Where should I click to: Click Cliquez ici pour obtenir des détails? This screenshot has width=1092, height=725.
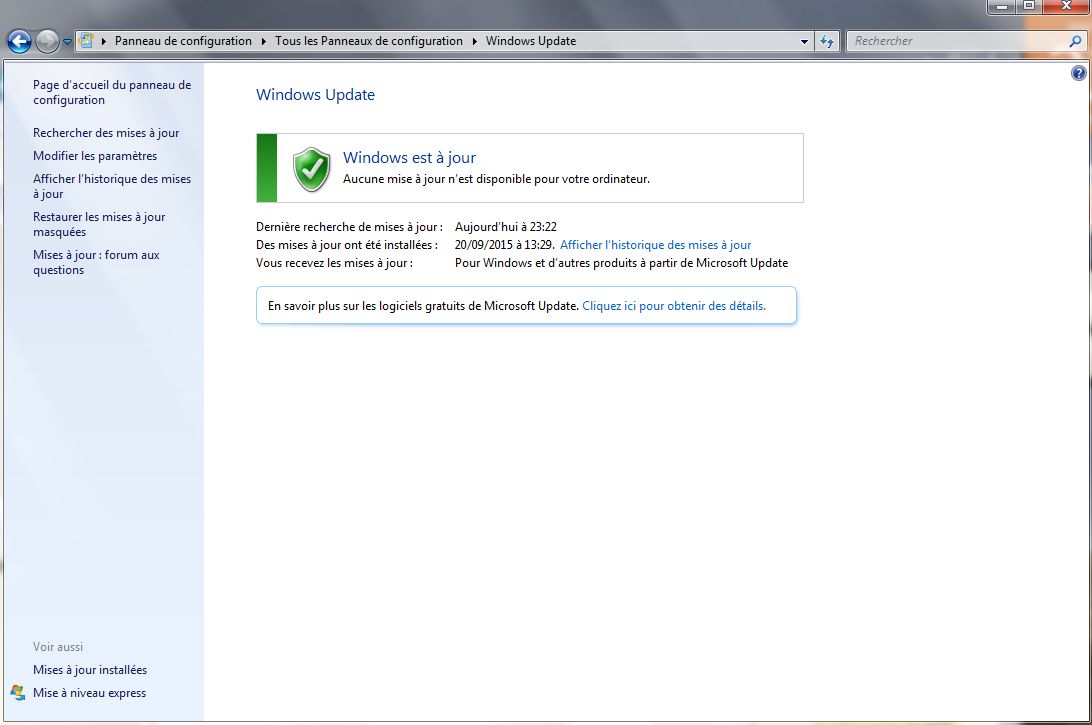pyautogui.click(x=673, y=306)
